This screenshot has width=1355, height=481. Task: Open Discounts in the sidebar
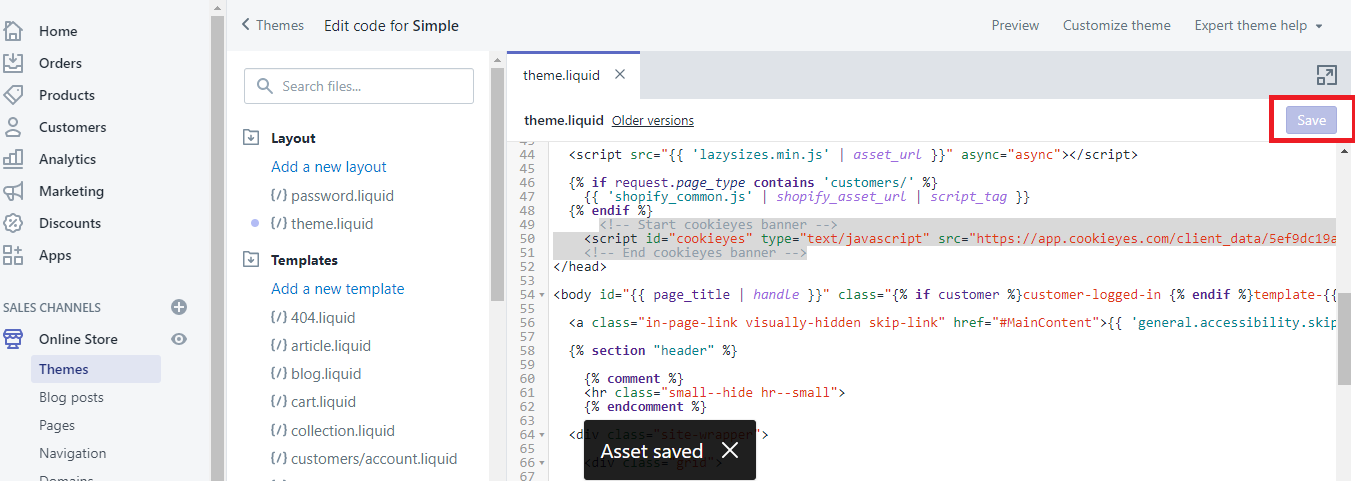[x=70, y=223]
